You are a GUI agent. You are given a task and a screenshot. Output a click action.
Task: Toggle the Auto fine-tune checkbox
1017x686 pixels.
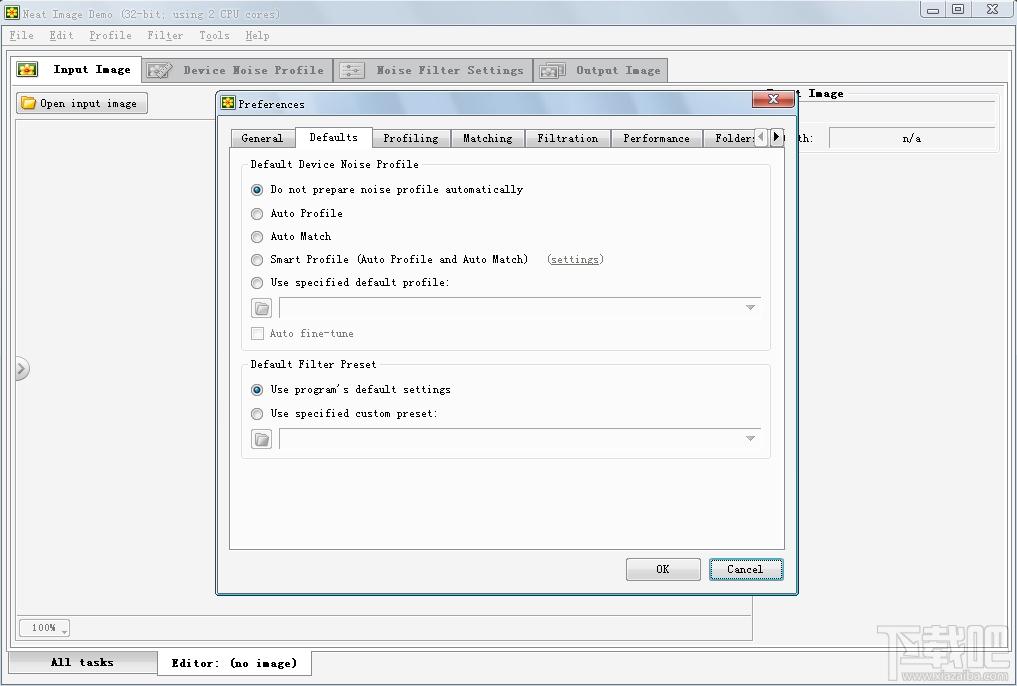pyautogui.click(x=257, y=333)
